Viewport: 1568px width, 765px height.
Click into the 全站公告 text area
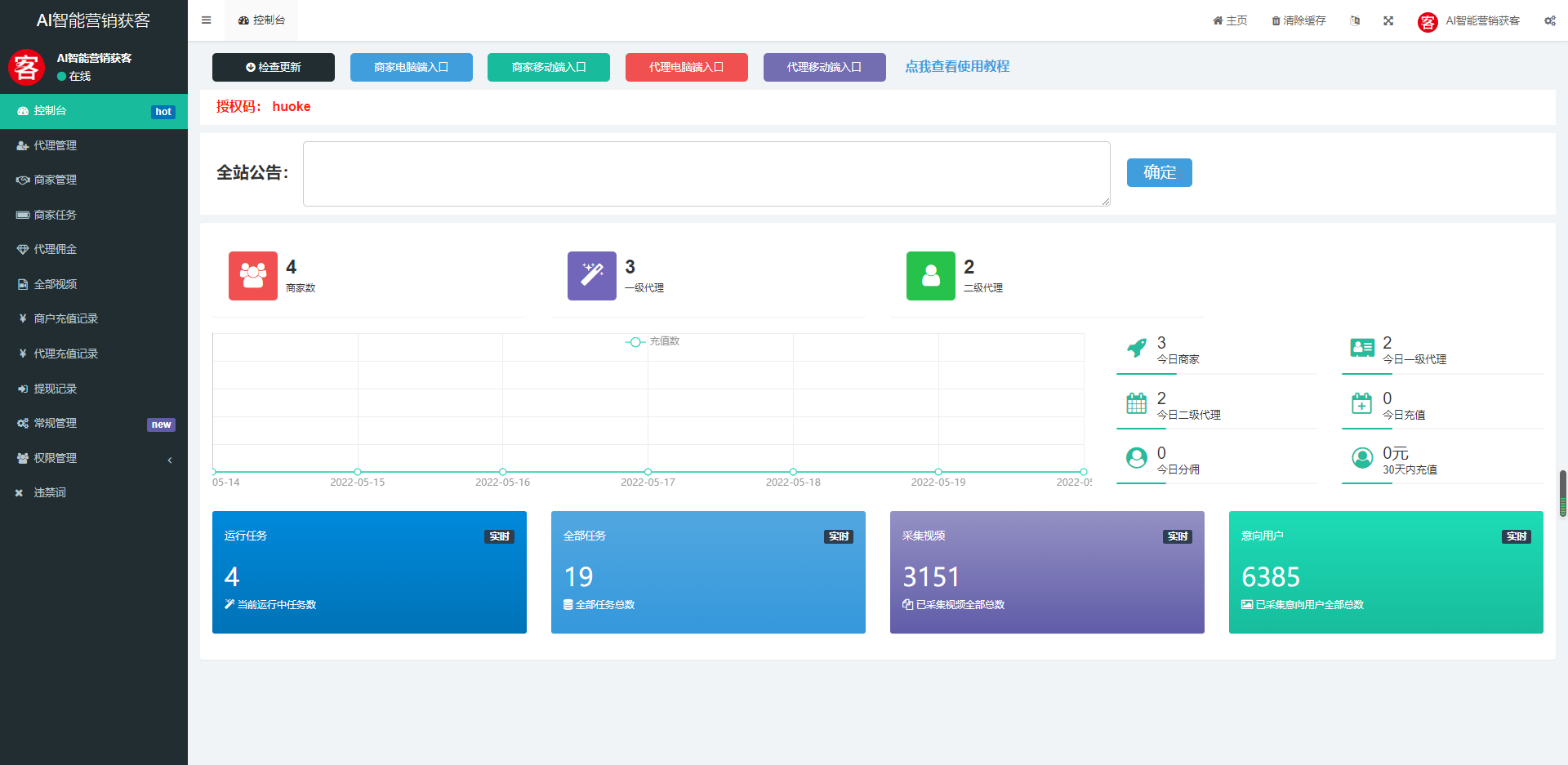coord(706,173)
